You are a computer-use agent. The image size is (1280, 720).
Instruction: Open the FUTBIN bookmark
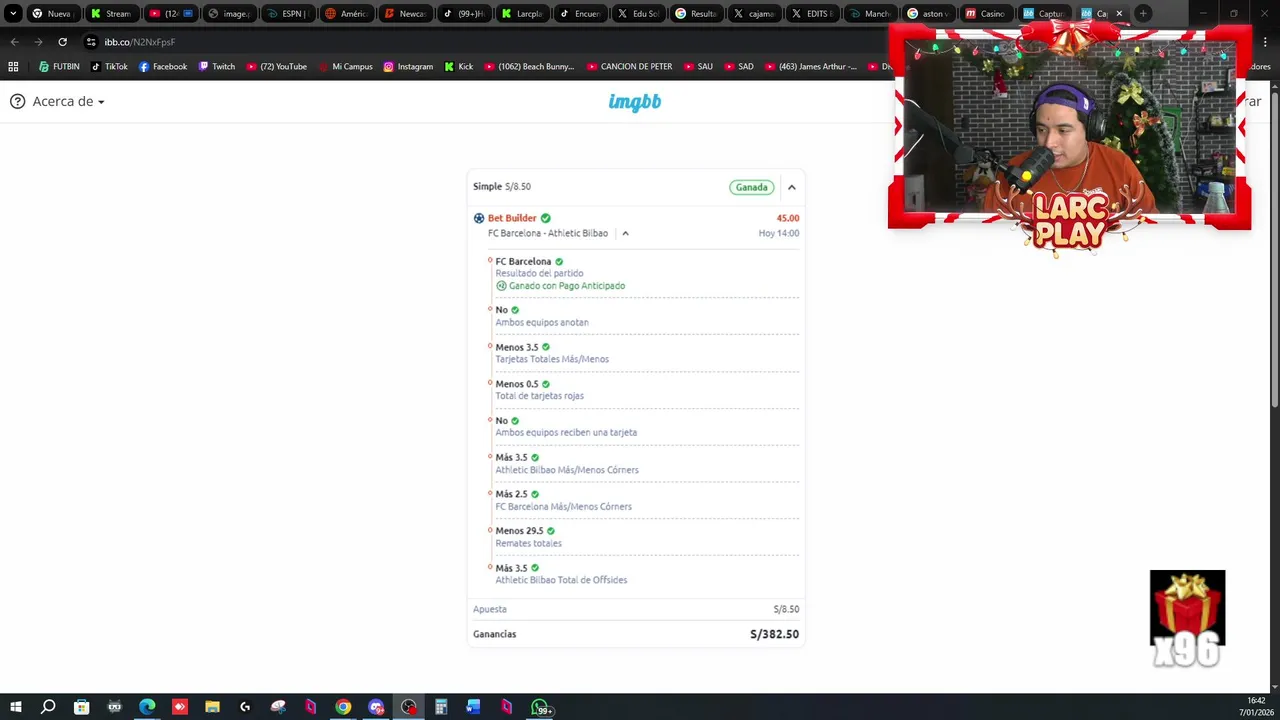(x=59, y=67)
